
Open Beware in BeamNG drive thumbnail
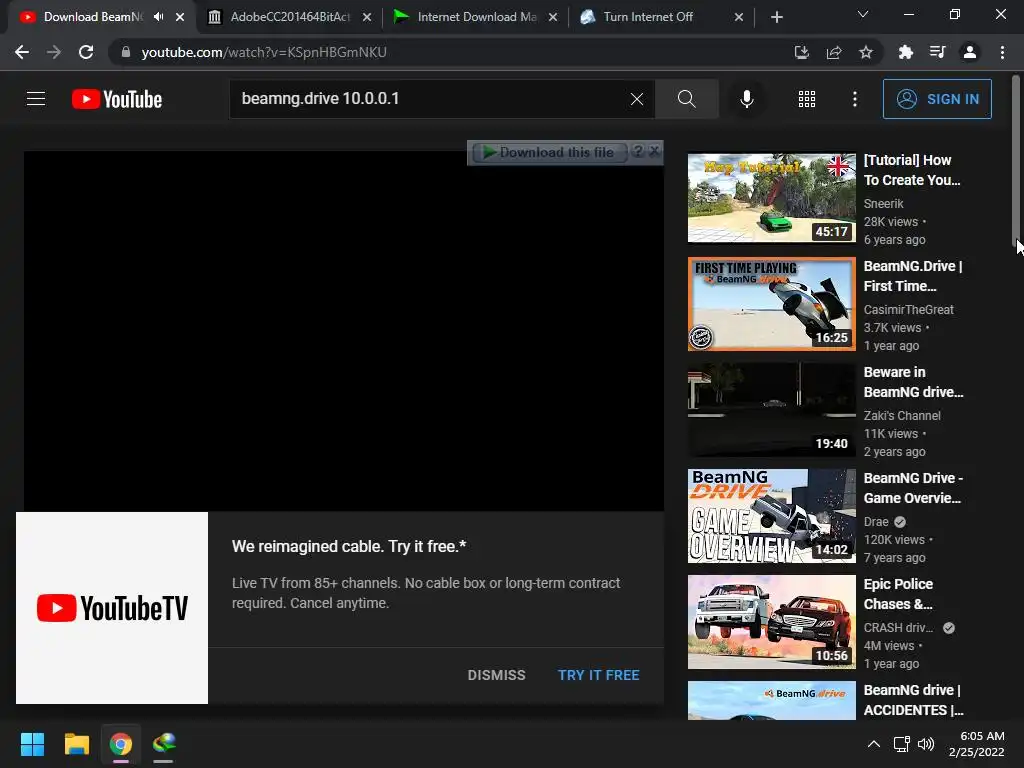[771, 410]
